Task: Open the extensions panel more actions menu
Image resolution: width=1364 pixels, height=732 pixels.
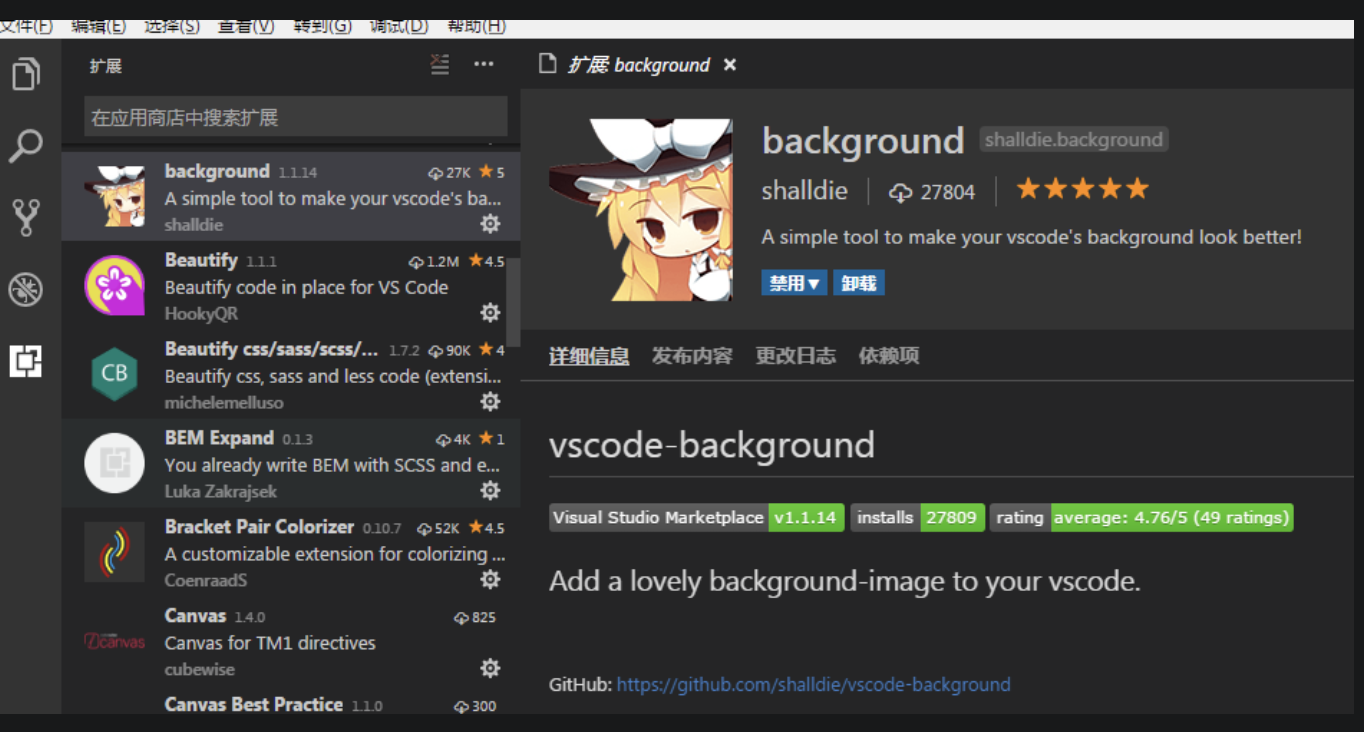Action: point(484,64)
